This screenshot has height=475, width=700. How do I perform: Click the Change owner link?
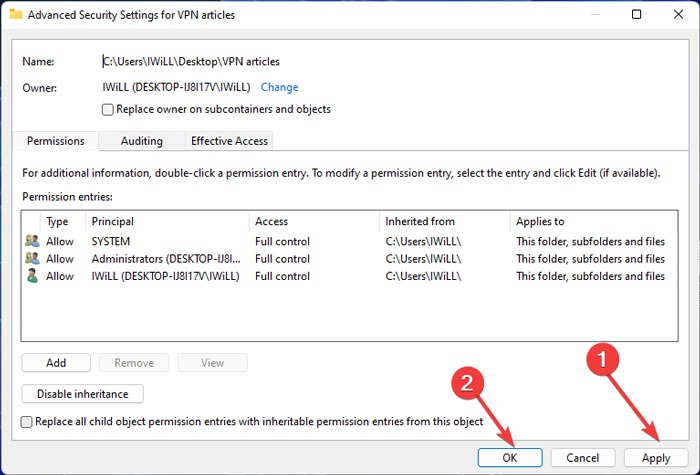[279, 87]
